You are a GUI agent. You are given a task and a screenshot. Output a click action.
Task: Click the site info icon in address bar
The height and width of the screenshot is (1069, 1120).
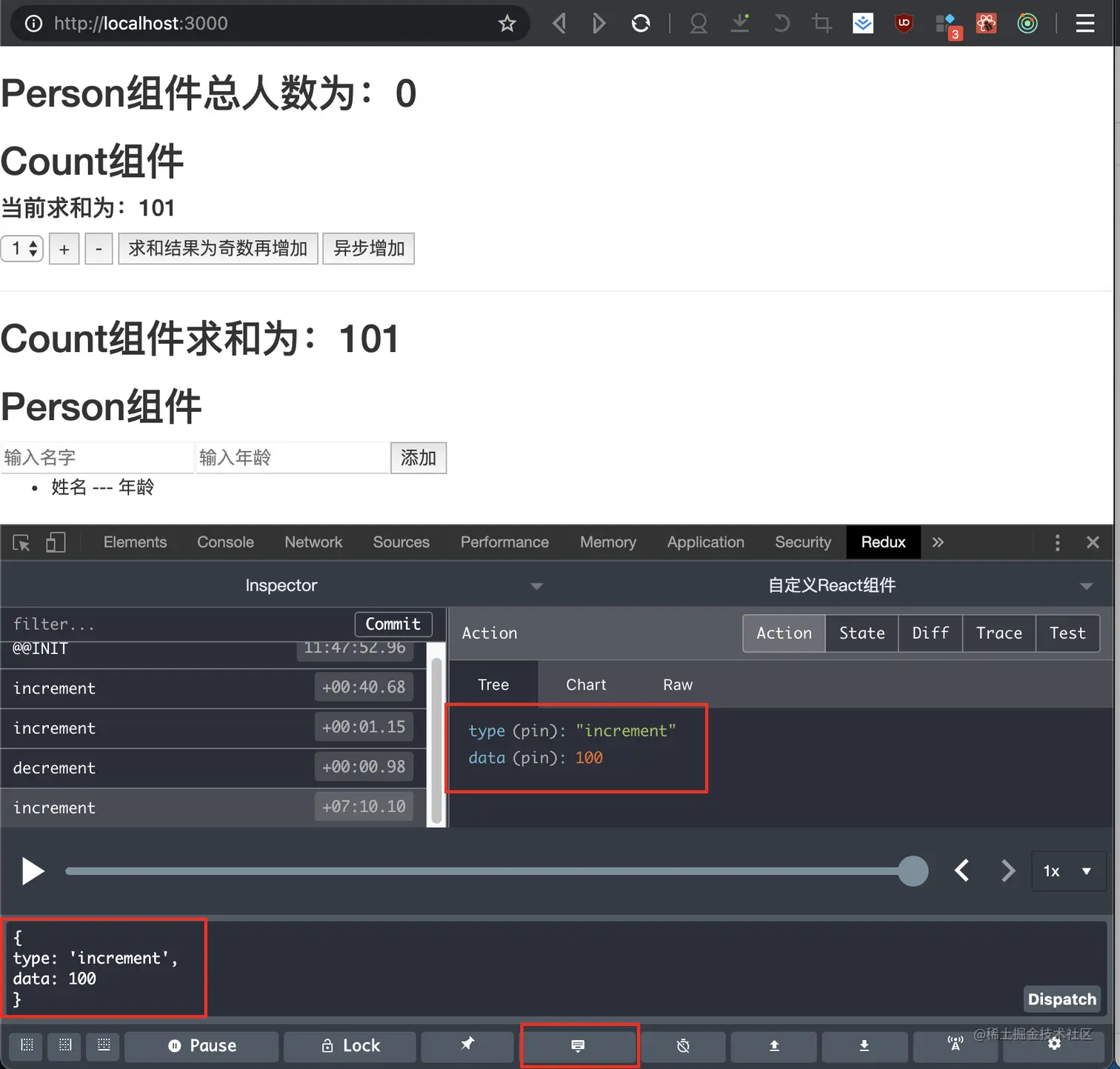[x=33, y=24]
